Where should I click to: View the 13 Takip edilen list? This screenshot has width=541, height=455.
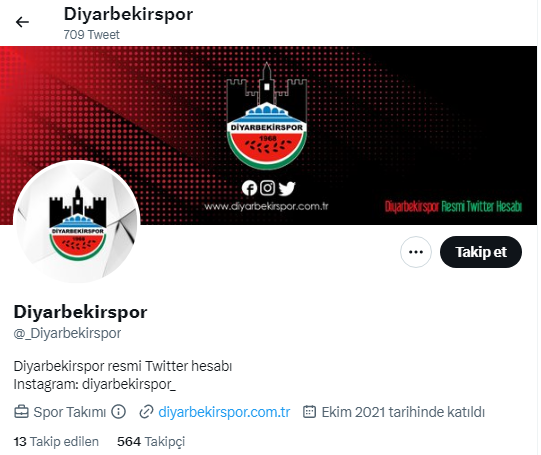click(56, 442)
